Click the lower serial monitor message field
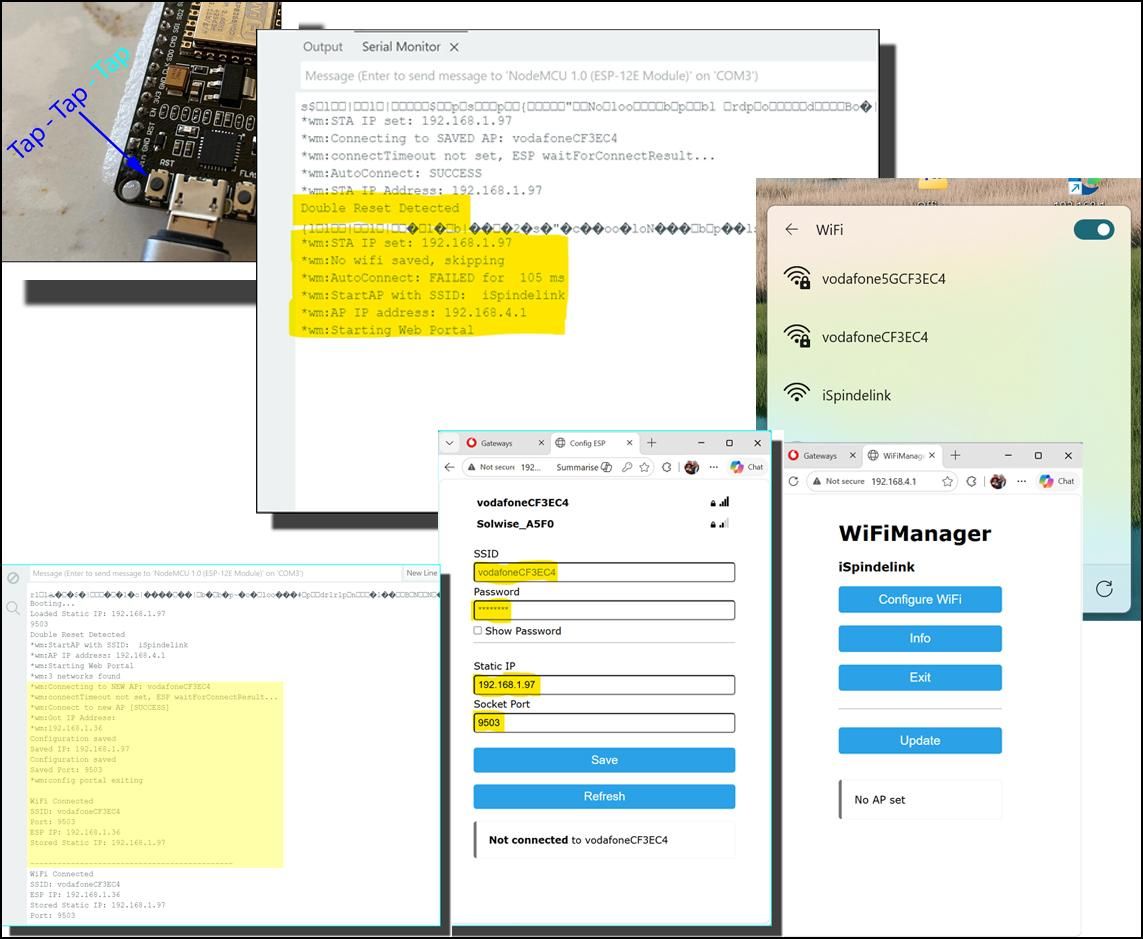 [x=215, y=573]
